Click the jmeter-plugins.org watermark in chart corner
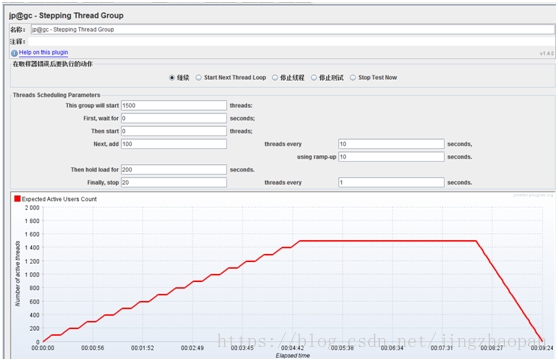The image size is (558, 361). (533, 195)
